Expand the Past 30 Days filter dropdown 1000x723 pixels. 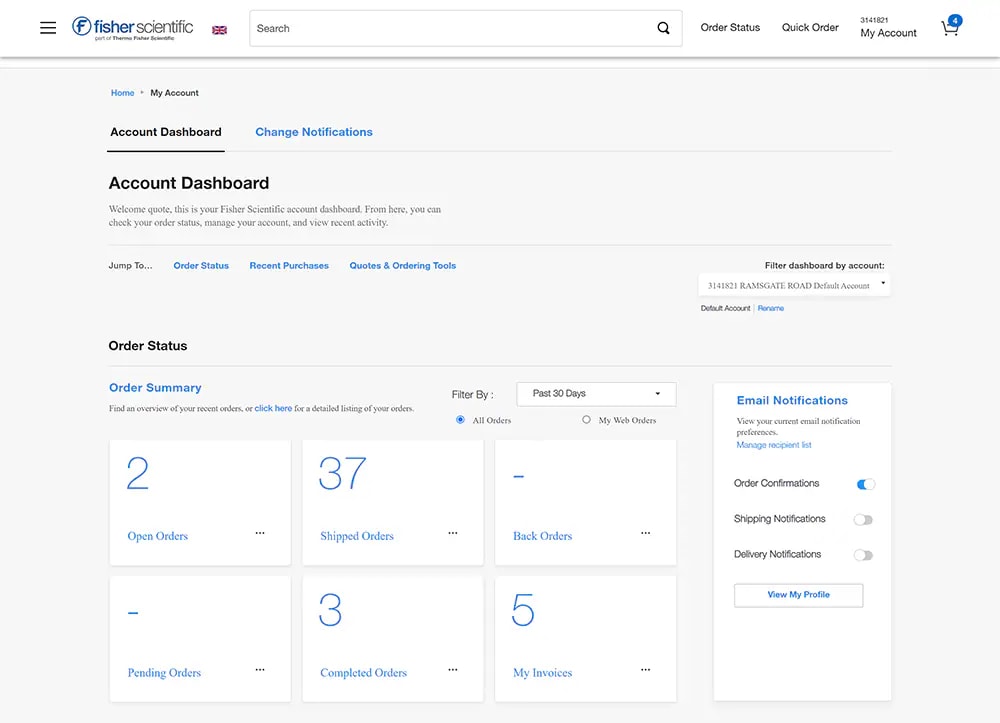pyautogui.click(x=596, y=394)
